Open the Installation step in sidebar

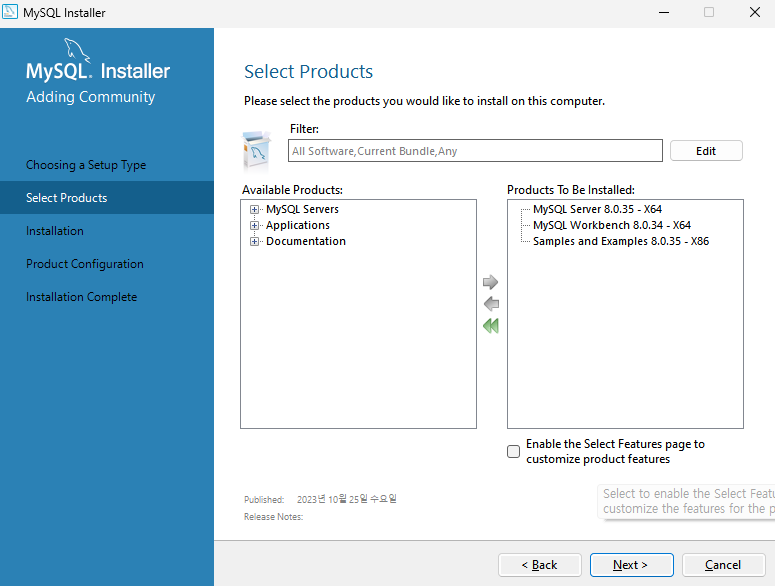pos(55,231)
